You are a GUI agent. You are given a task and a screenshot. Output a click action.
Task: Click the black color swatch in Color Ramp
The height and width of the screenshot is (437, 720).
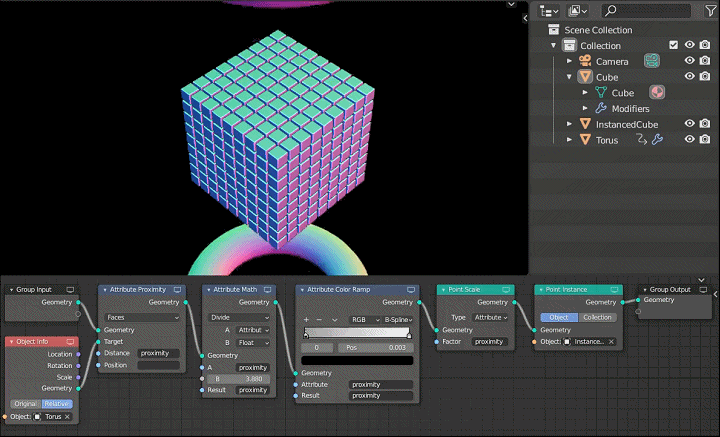click(357, 360)
